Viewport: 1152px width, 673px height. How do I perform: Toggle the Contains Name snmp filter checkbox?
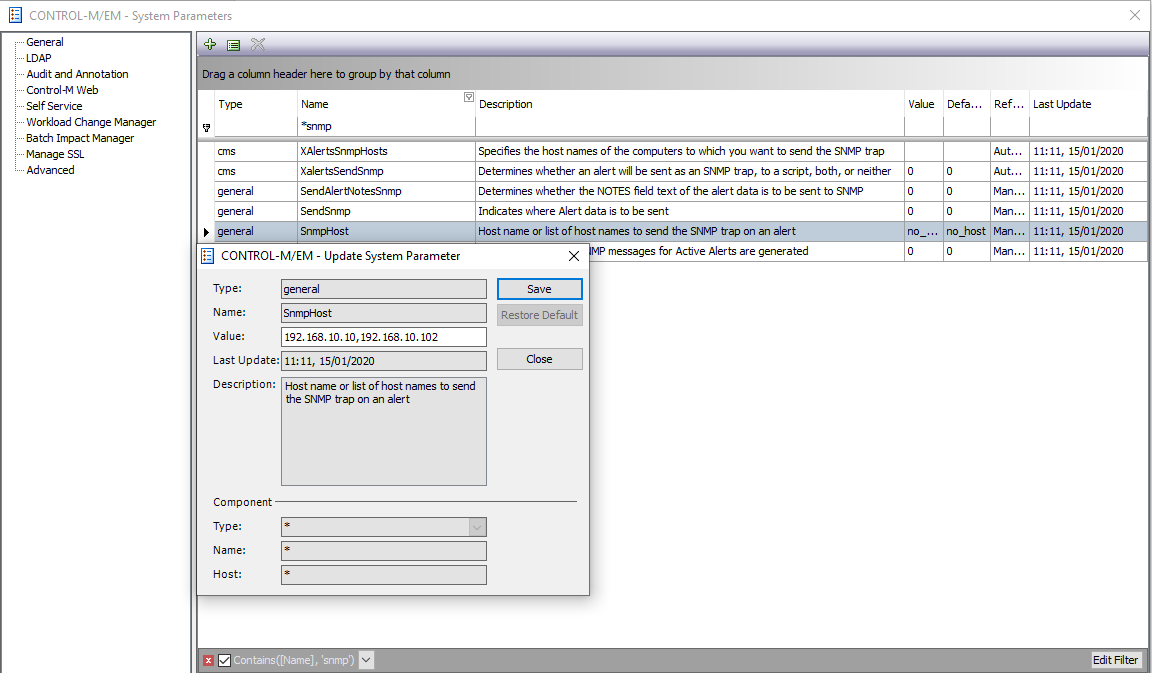click(x=225, y=661)
